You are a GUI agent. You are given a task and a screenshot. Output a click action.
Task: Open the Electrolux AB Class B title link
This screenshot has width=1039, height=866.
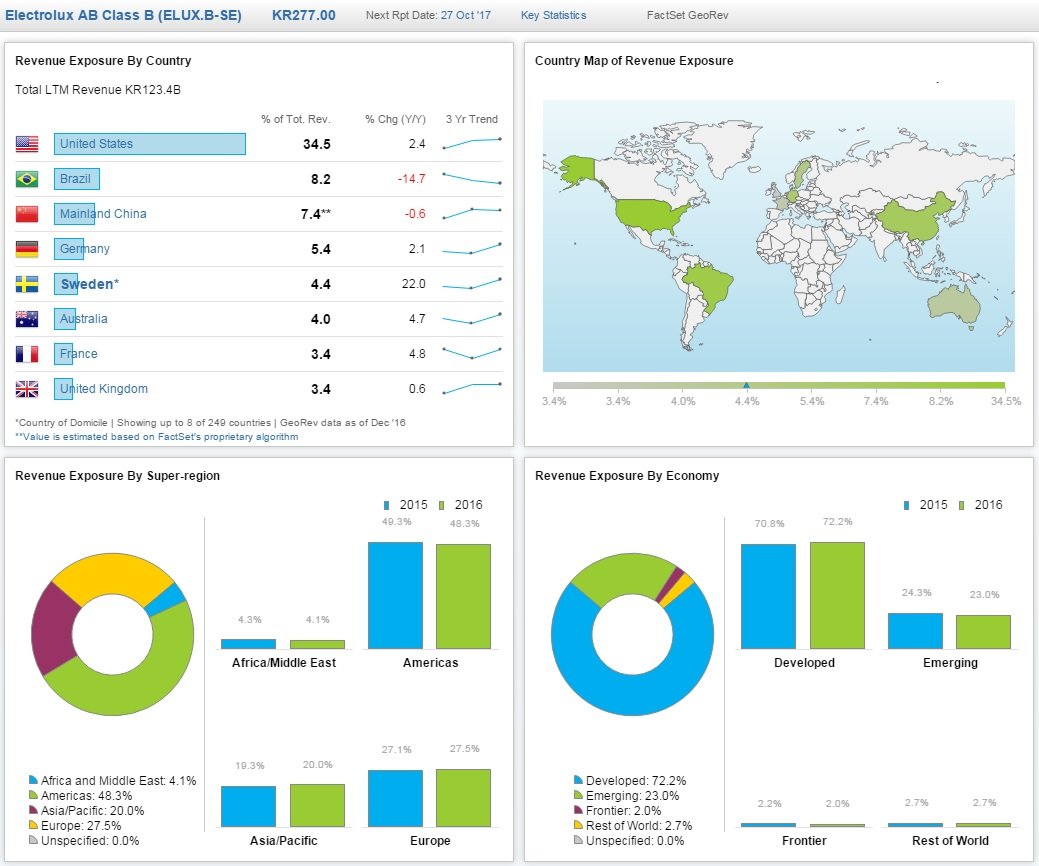(123, 15)
